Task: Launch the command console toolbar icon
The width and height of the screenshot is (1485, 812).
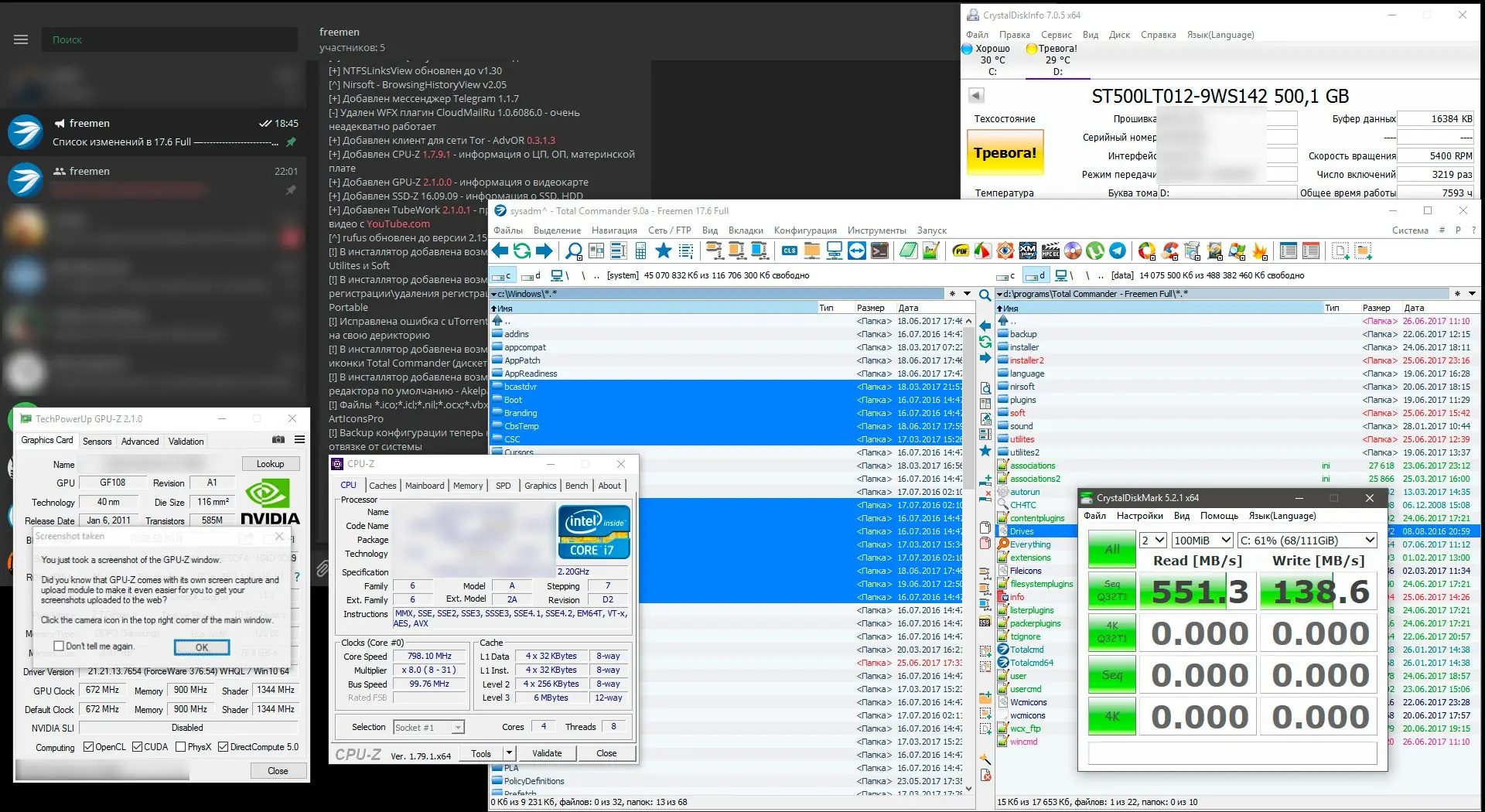Action: coord(879,251)
